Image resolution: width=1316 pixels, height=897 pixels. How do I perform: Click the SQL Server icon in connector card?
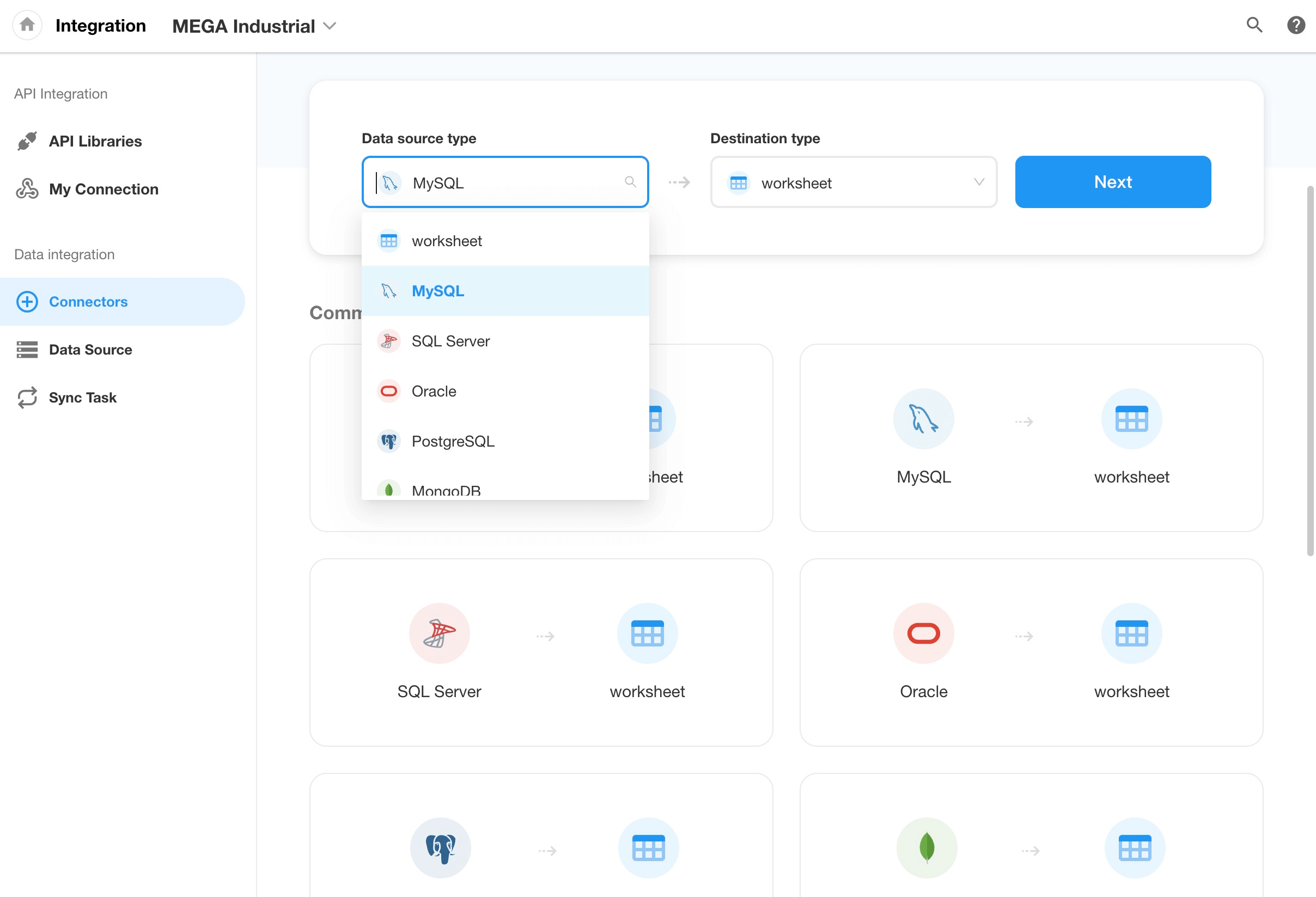439,633
